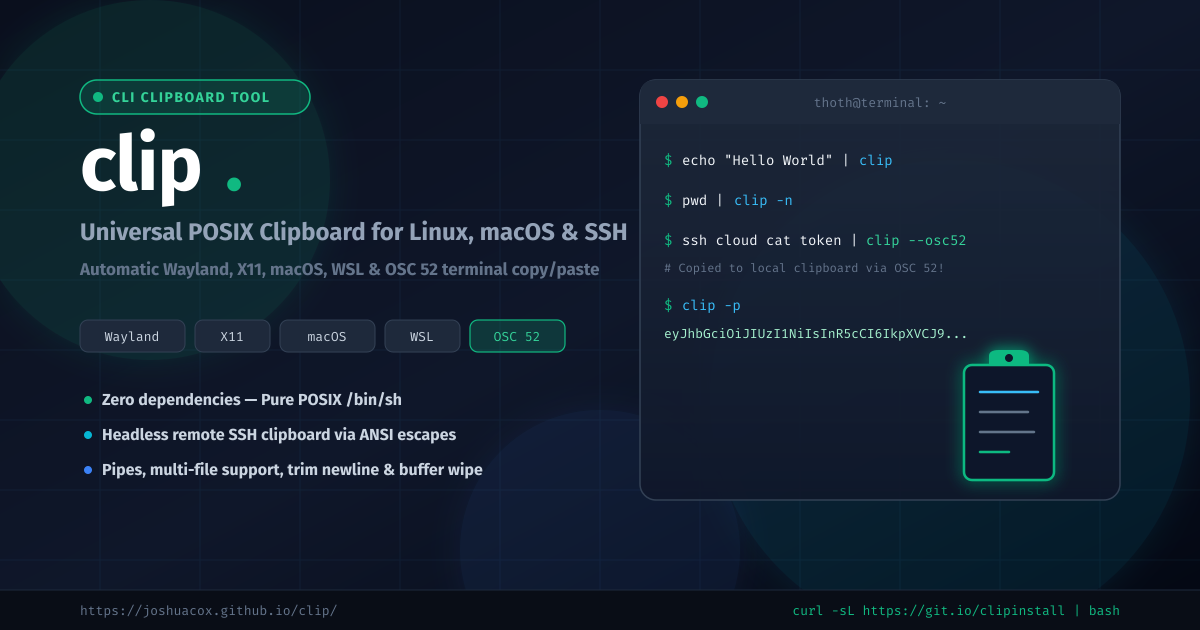This screenshot has width=1200, height=630.
Task: Click the green clipboard icon
Action: click(1009, 415)
